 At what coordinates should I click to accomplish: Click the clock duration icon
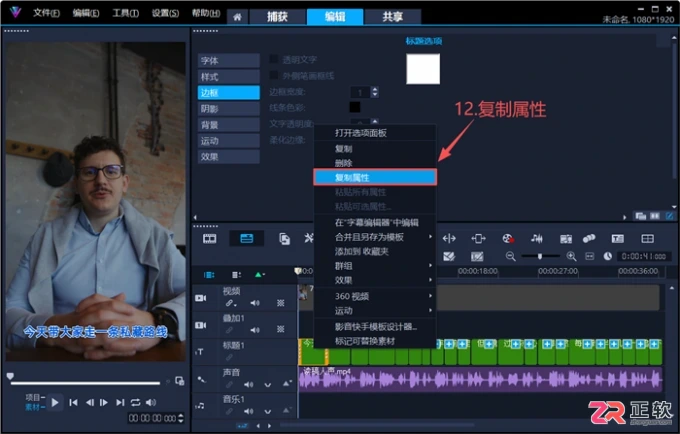point(608,257)
